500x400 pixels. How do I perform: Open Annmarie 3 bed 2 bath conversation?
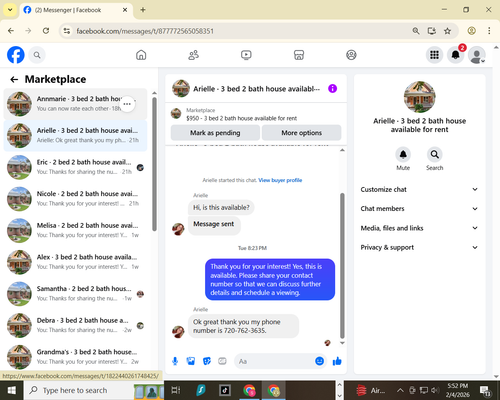tap(75, 104)
